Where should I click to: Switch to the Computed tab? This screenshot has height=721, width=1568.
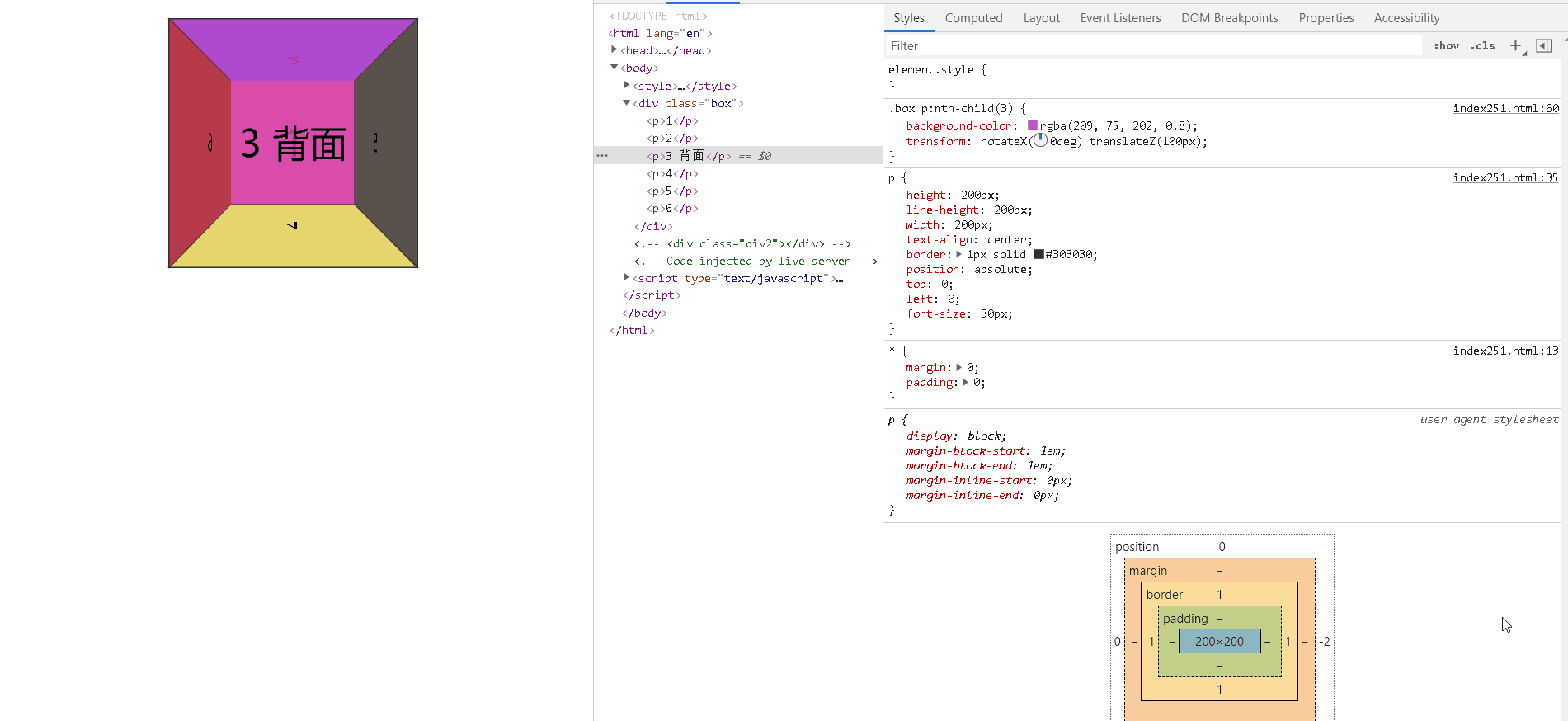point(973,18)
